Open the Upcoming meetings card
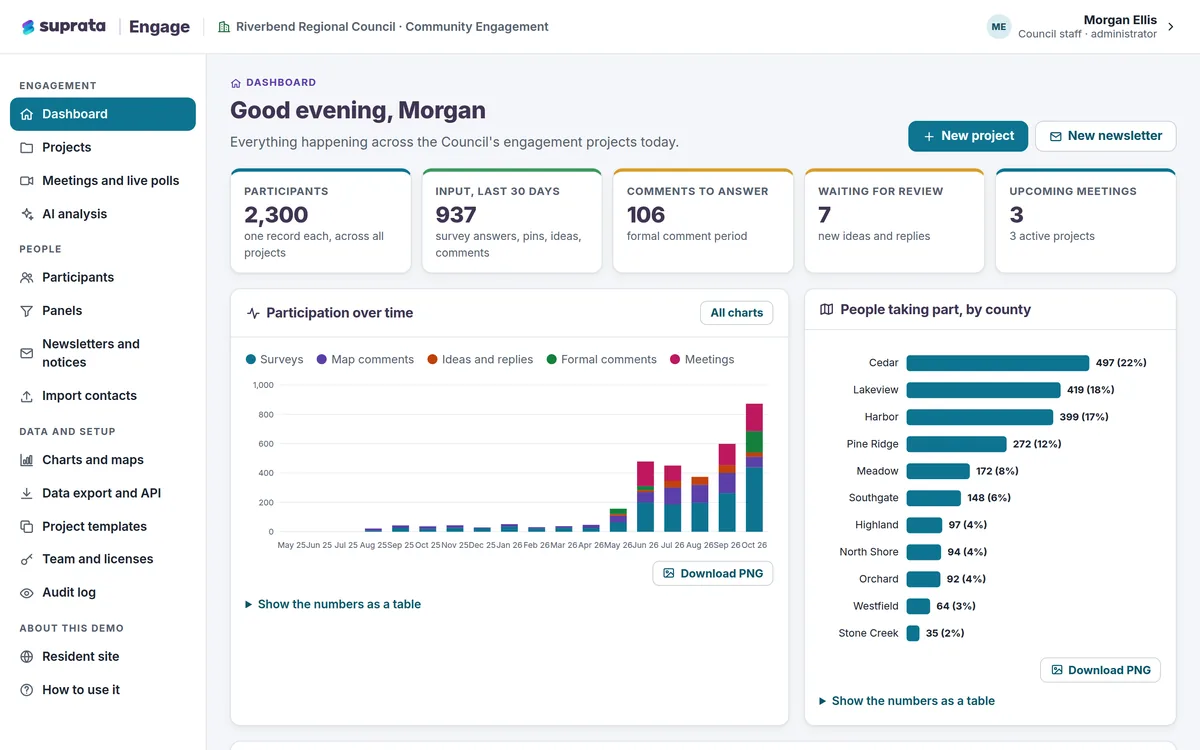 [1086, 221]
